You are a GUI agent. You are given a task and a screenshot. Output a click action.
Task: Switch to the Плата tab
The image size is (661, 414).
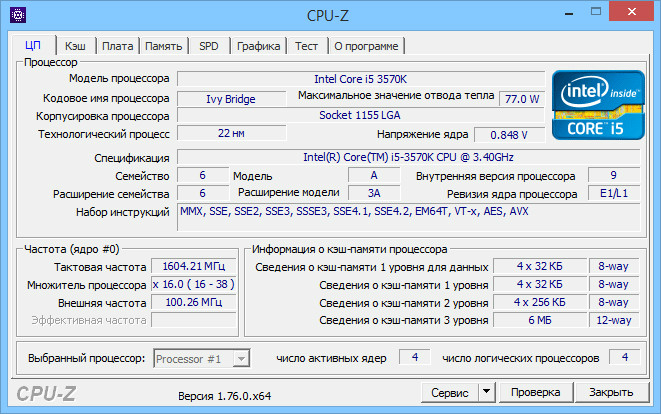[118, 46]
